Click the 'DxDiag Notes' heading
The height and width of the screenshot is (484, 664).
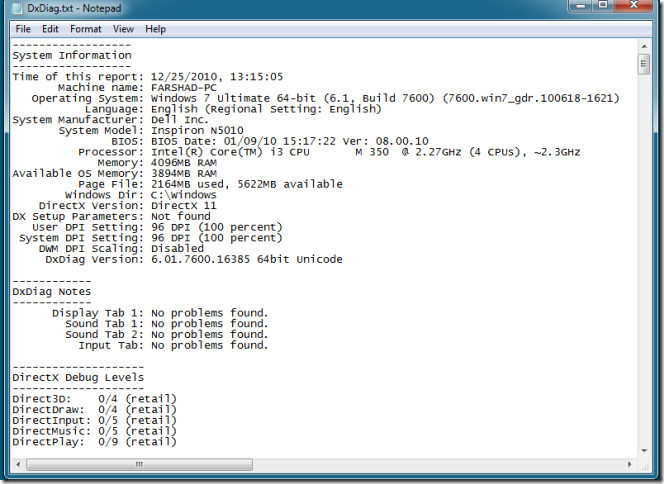pos(52,292)
